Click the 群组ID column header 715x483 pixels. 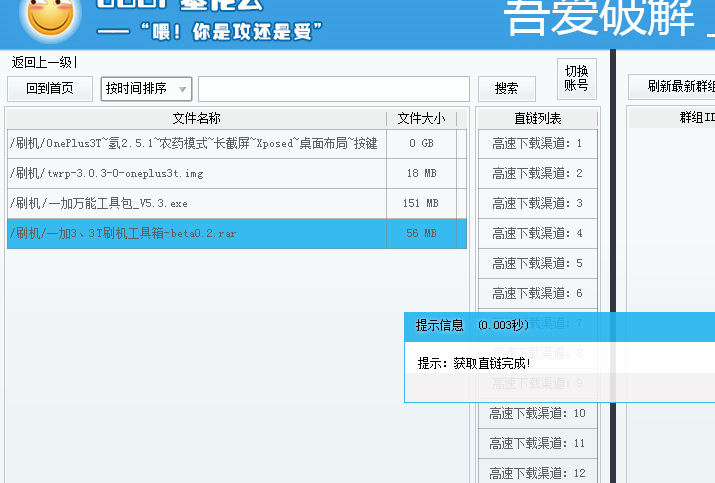pos(672,118)
